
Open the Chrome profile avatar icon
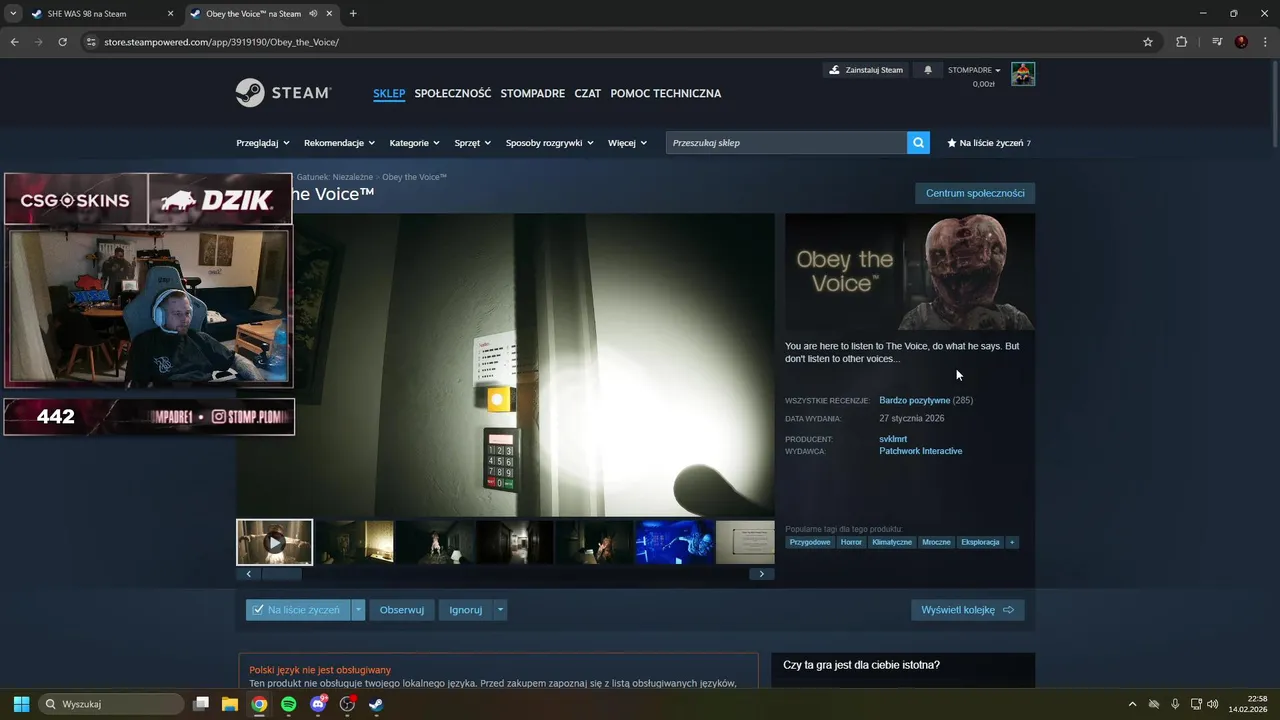pyautogui.click(x=1241, y=42)
